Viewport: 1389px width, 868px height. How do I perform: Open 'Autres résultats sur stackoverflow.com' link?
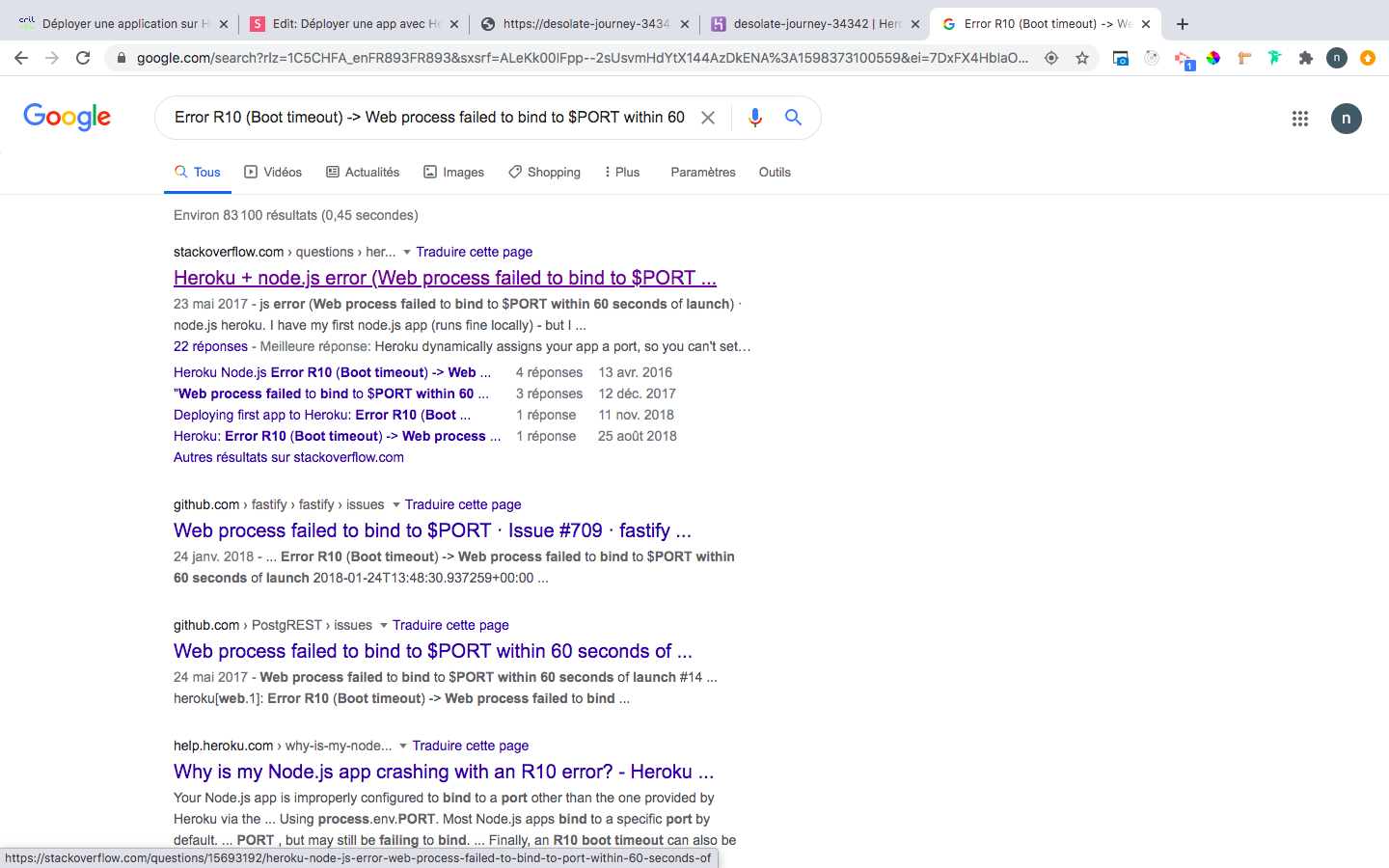click(288, 457)
